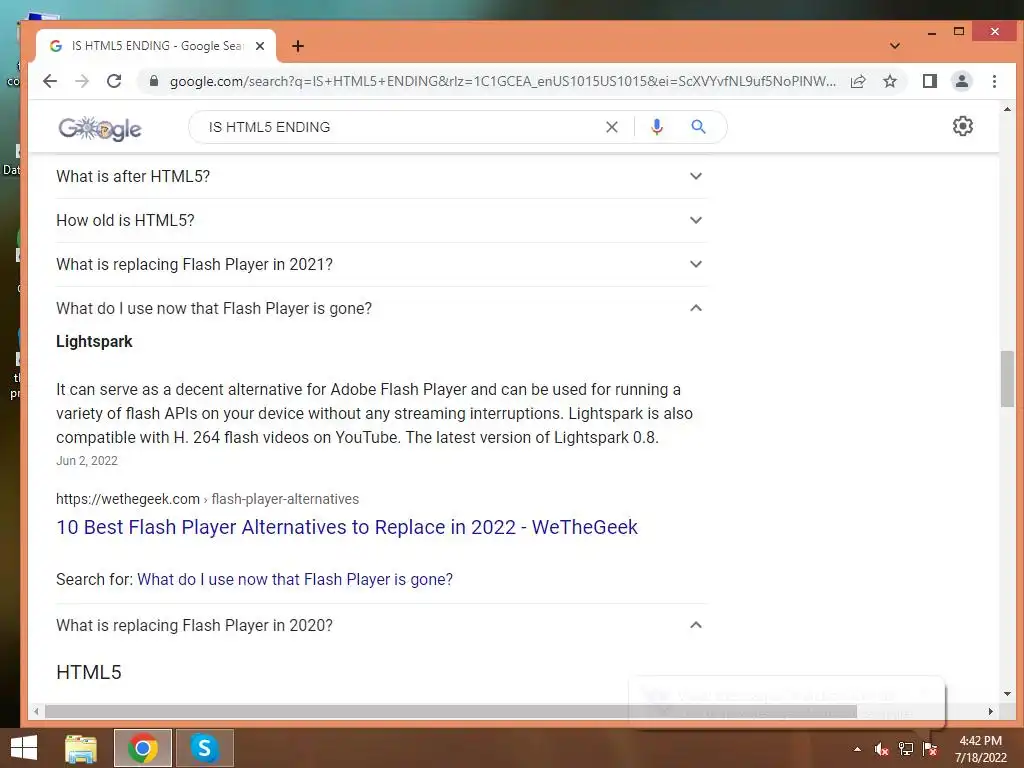Click the address bar URL
The image size is (1024, 768).
click(x=502, y=81)
